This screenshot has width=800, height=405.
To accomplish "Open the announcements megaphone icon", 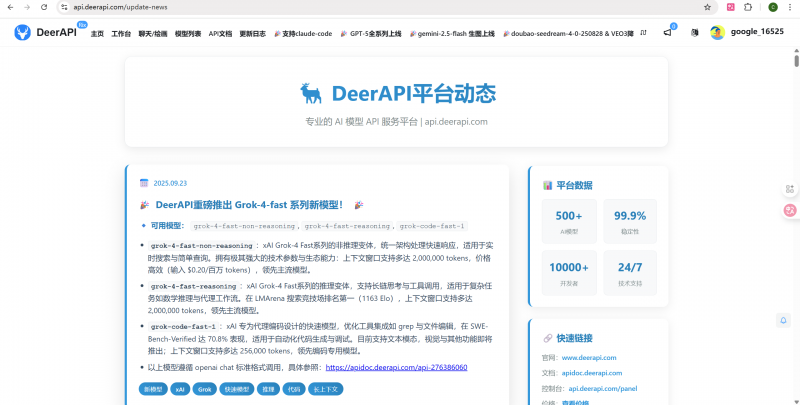I will point(667,33).
